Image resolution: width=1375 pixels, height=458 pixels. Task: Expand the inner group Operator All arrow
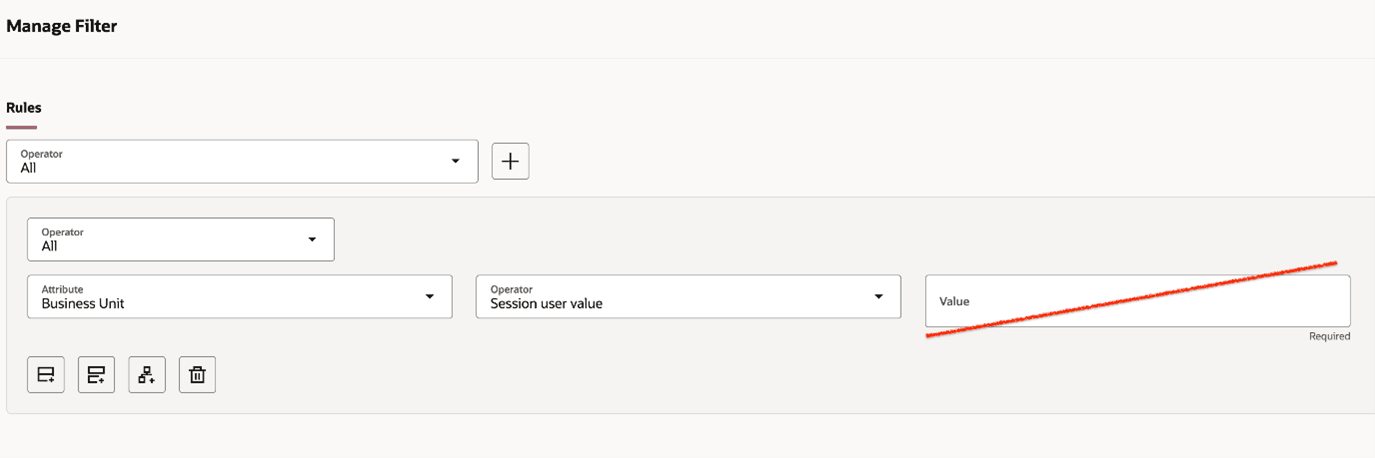(x=312, y=239)
